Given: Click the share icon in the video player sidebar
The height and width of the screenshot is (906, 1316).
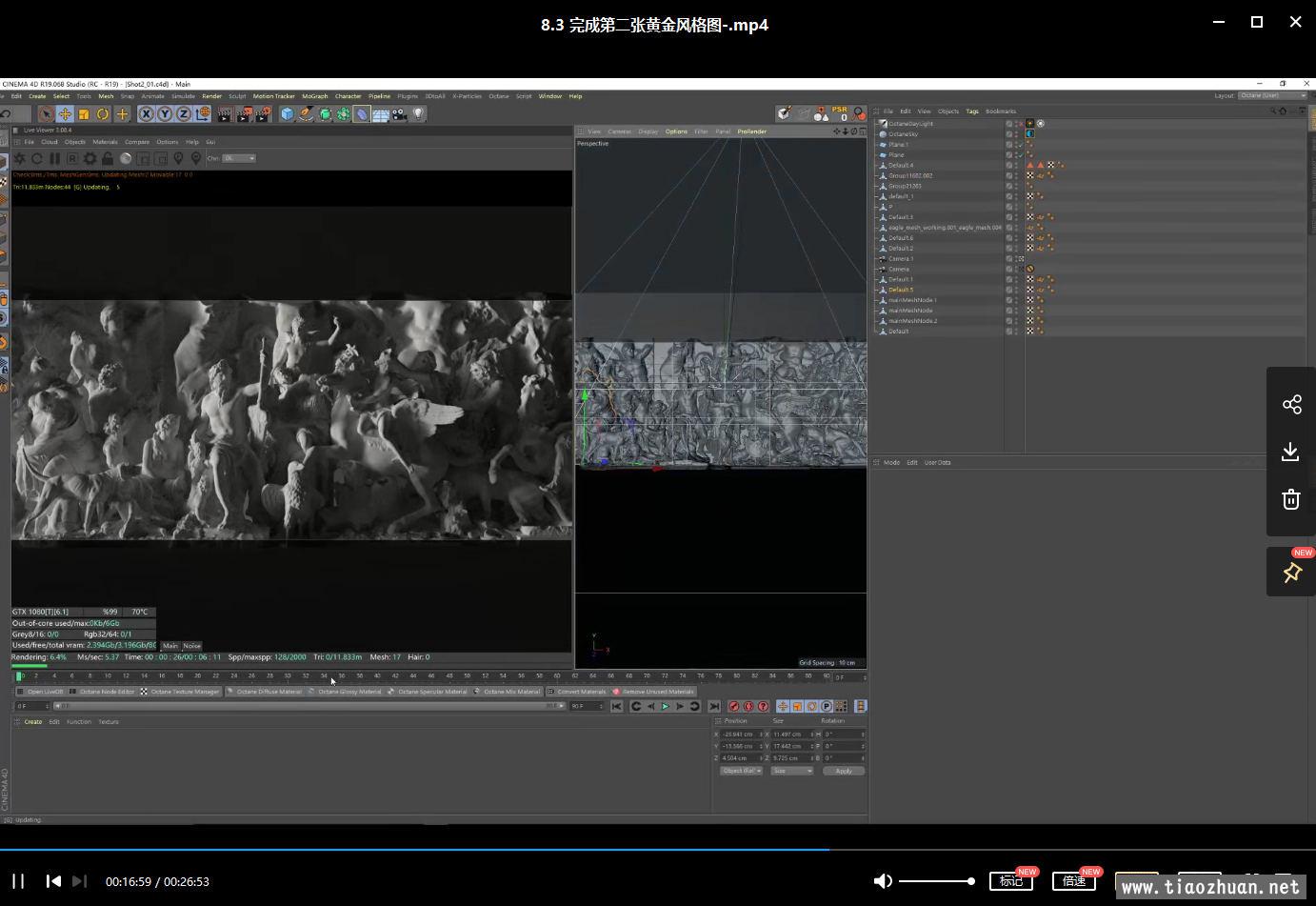Looking at the screenshot, I should tap(1291, 405).
